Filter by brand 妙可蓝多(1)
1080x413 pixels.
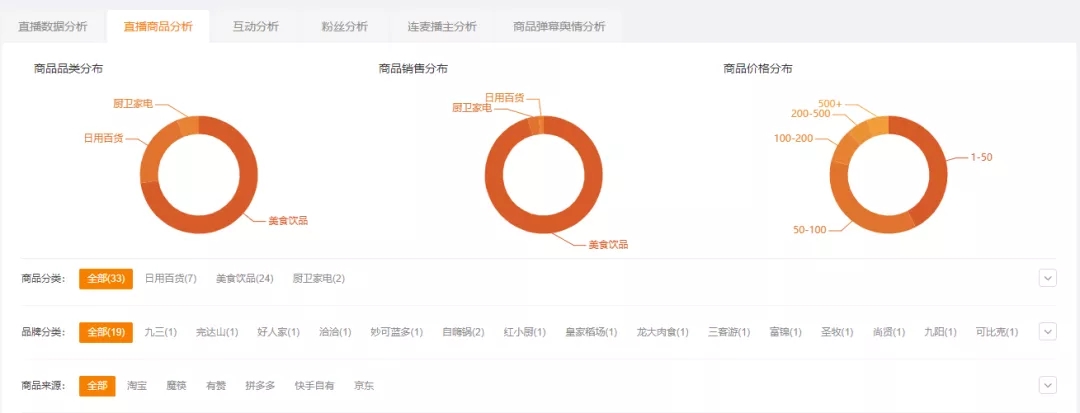point(397,332)
